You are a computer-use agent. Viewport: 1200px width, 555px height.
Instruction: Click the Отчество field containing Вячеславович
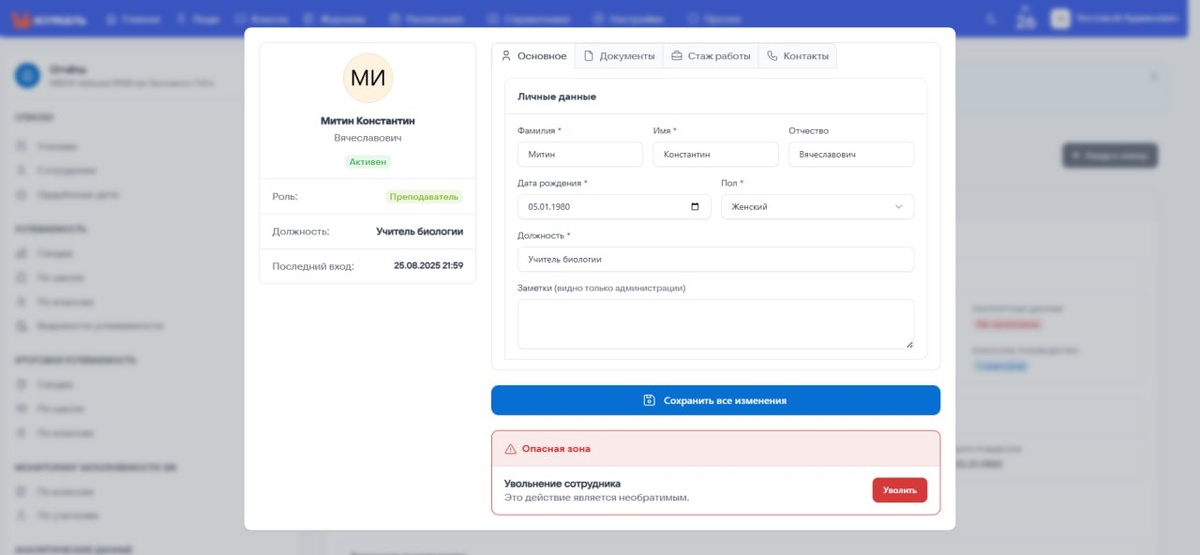[851, 154]
